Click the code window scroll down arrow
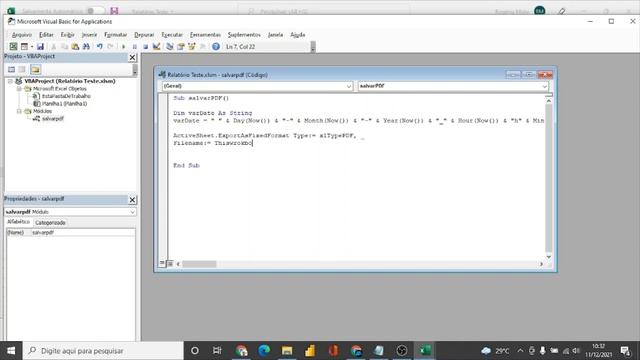 tap(549, 257)
